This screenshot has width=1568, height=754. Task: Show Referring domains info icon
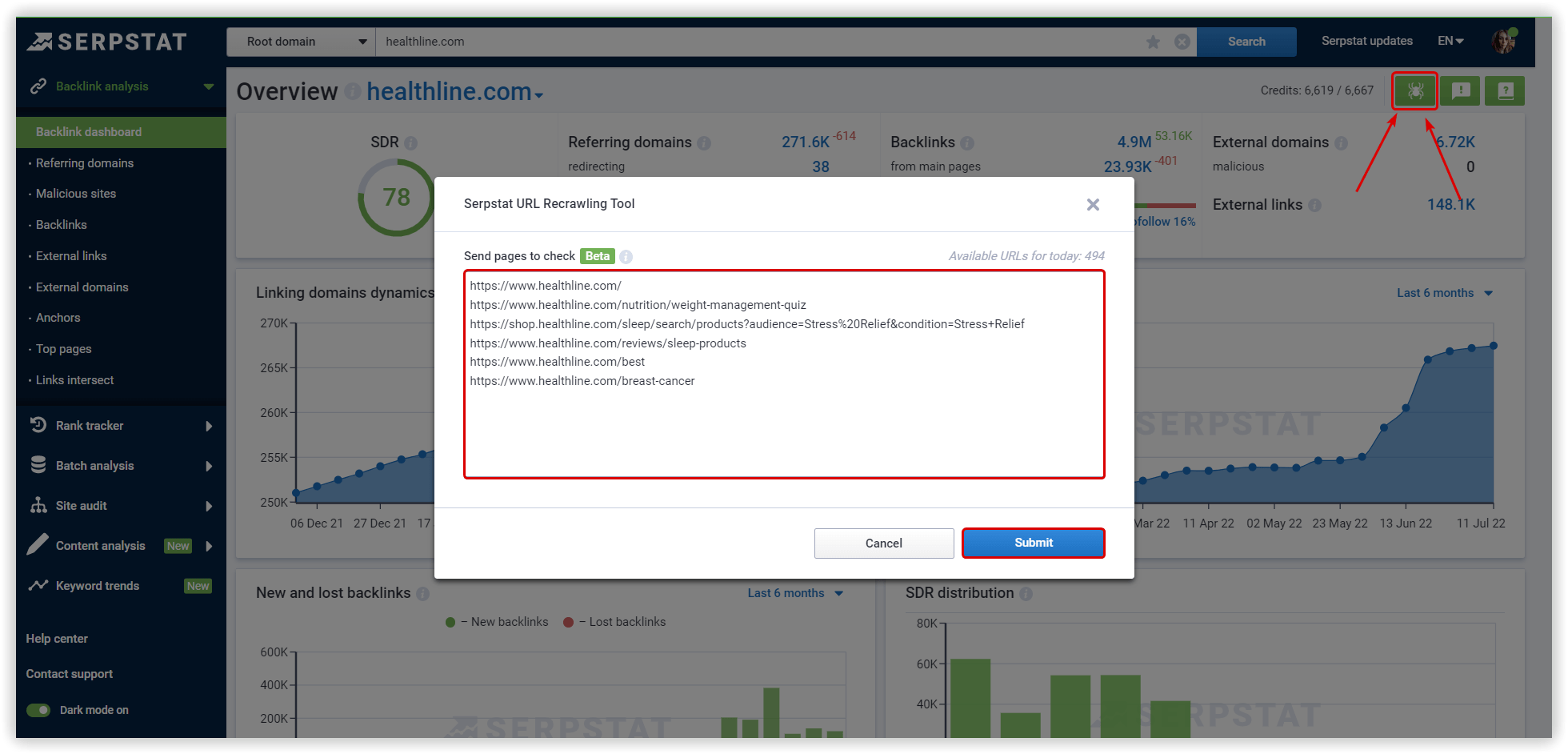704,142
